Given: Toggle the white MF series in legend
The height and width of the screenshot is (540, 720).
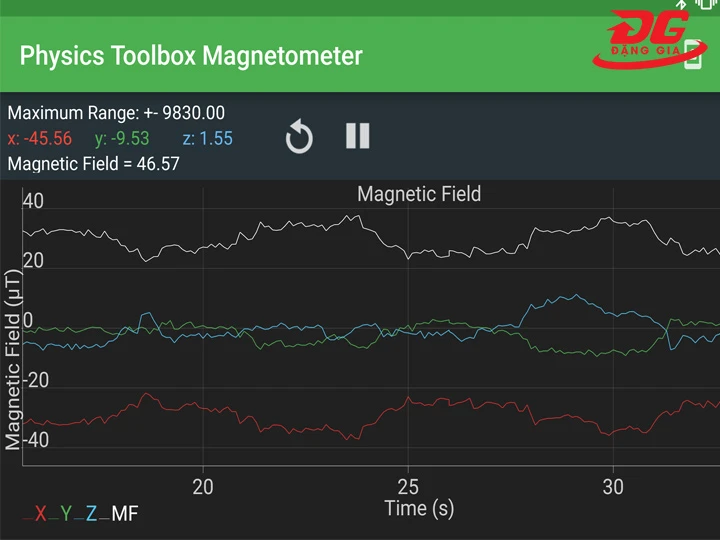Looking at the screenshot, I should pos(124,514).
